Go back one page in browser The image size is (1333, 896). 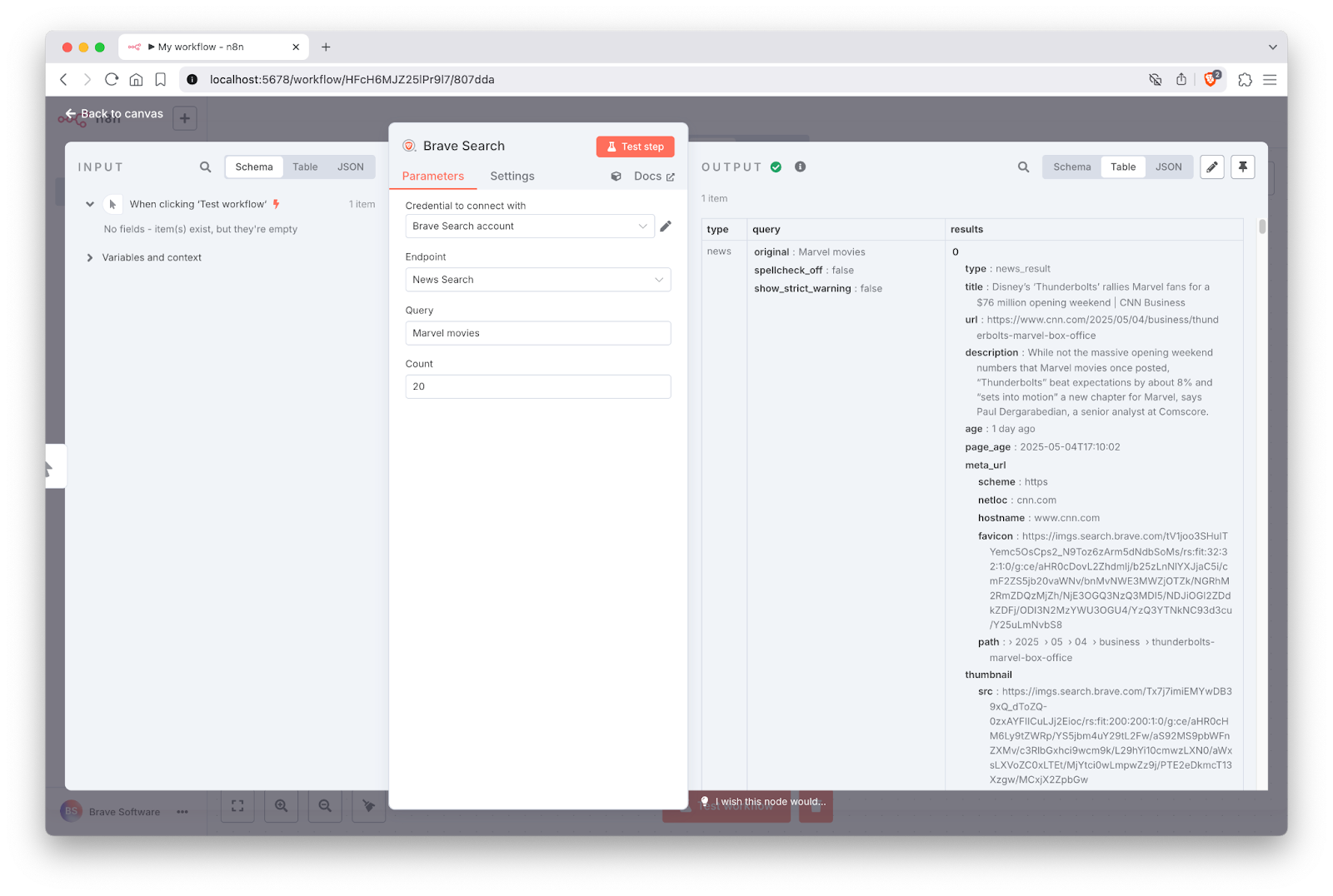point(63,79)
